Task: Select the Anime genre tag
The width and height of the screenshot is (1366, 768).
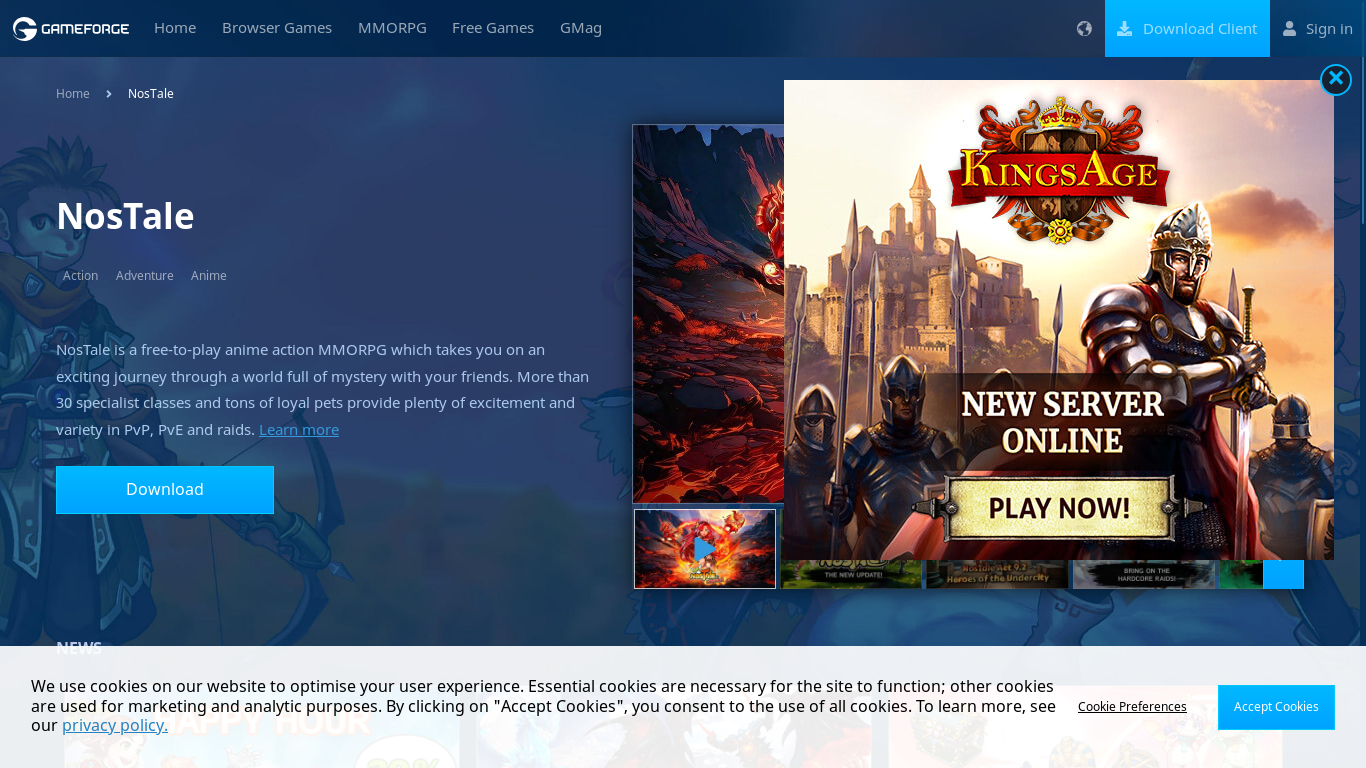Action: 209,275
